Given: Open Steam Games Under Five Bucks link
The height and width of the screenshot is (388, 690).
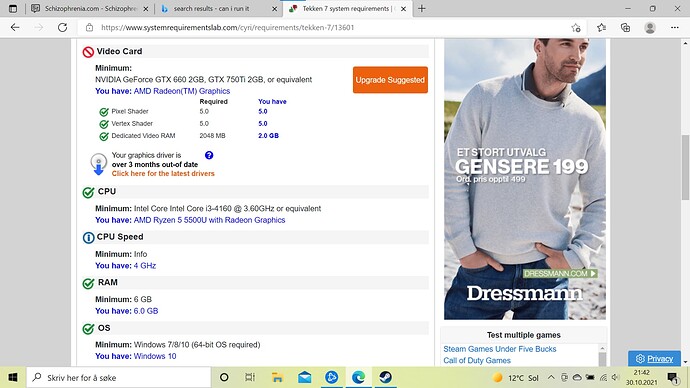Looking at the screenshot, I should click(499, 349).
